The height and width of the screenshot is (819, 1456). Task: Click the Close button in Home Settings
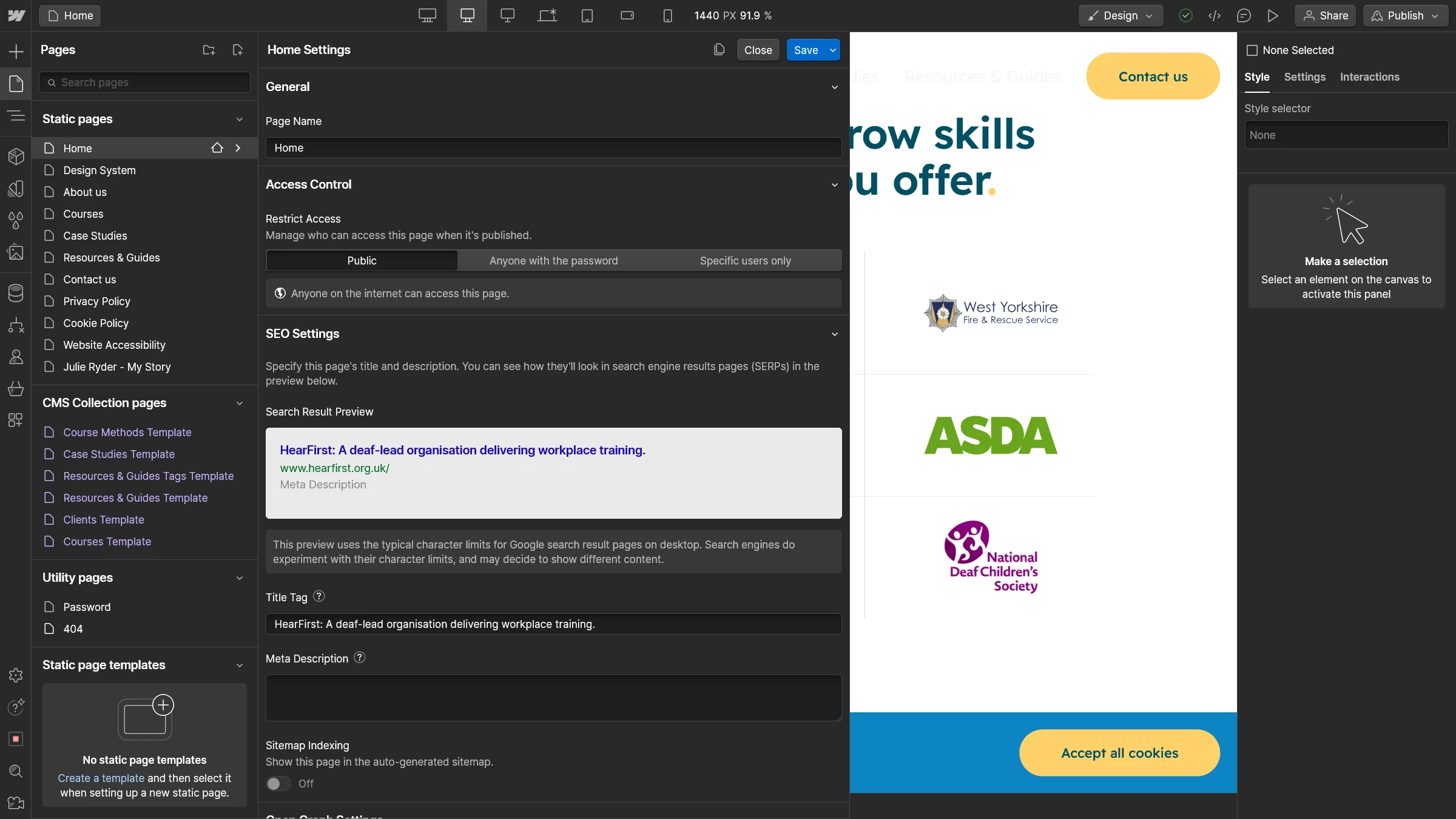pyautogui.click(x=758, y=50)
